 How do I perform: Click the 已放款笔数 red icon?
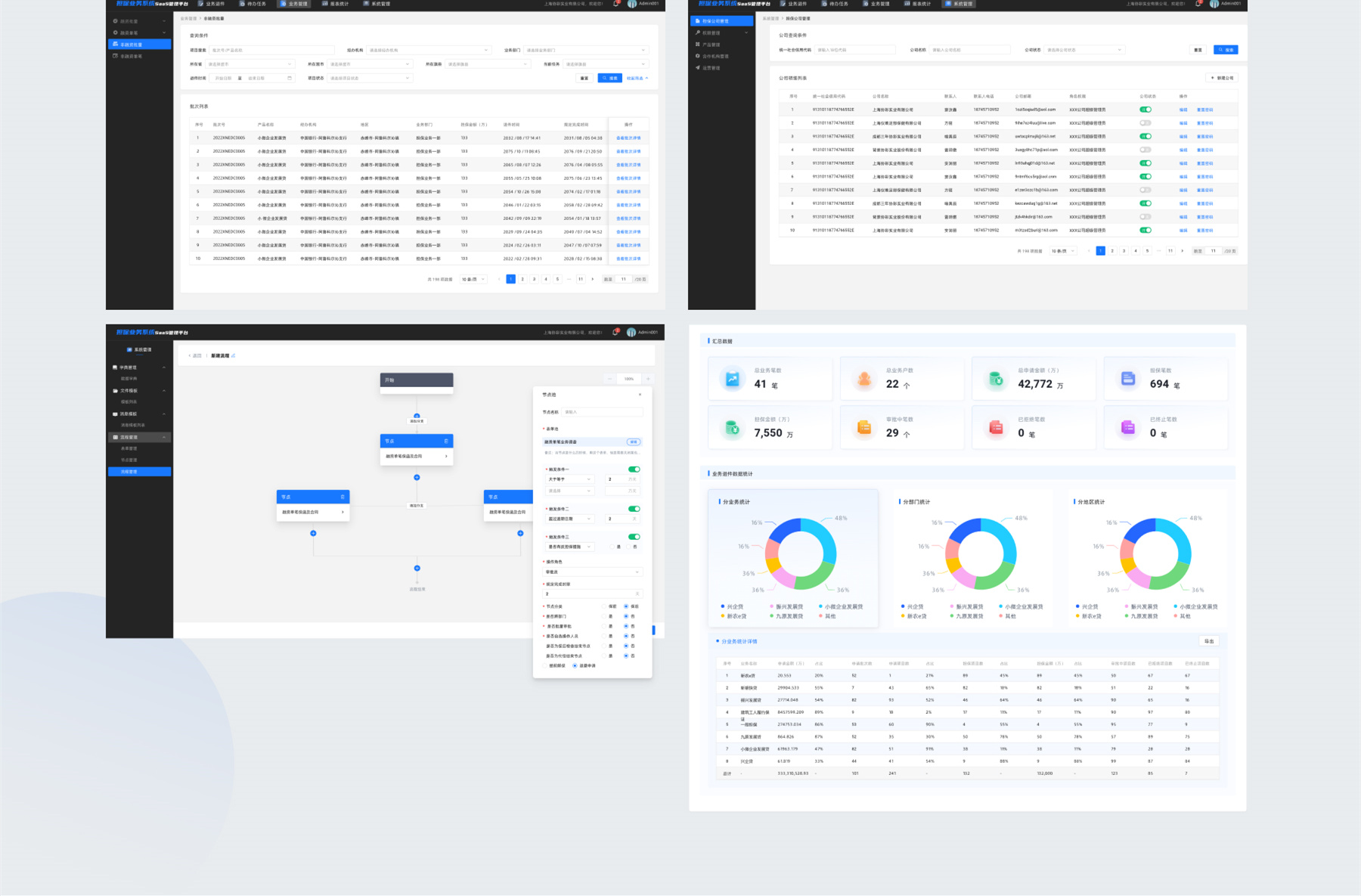(996, 428)
